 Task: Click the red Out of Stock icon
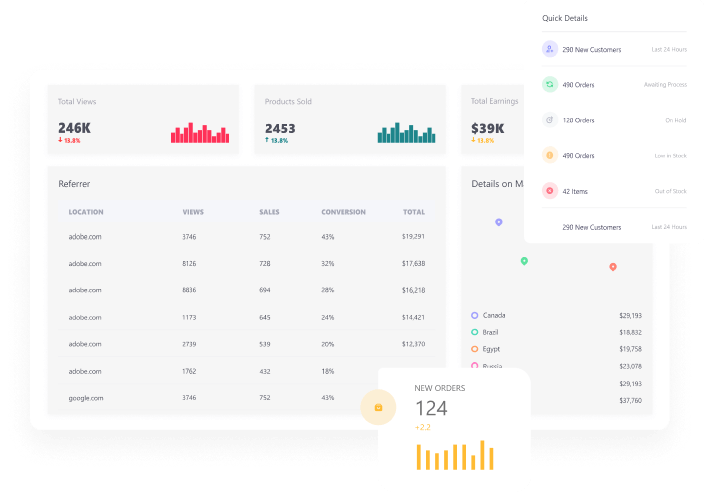point(550,191)
